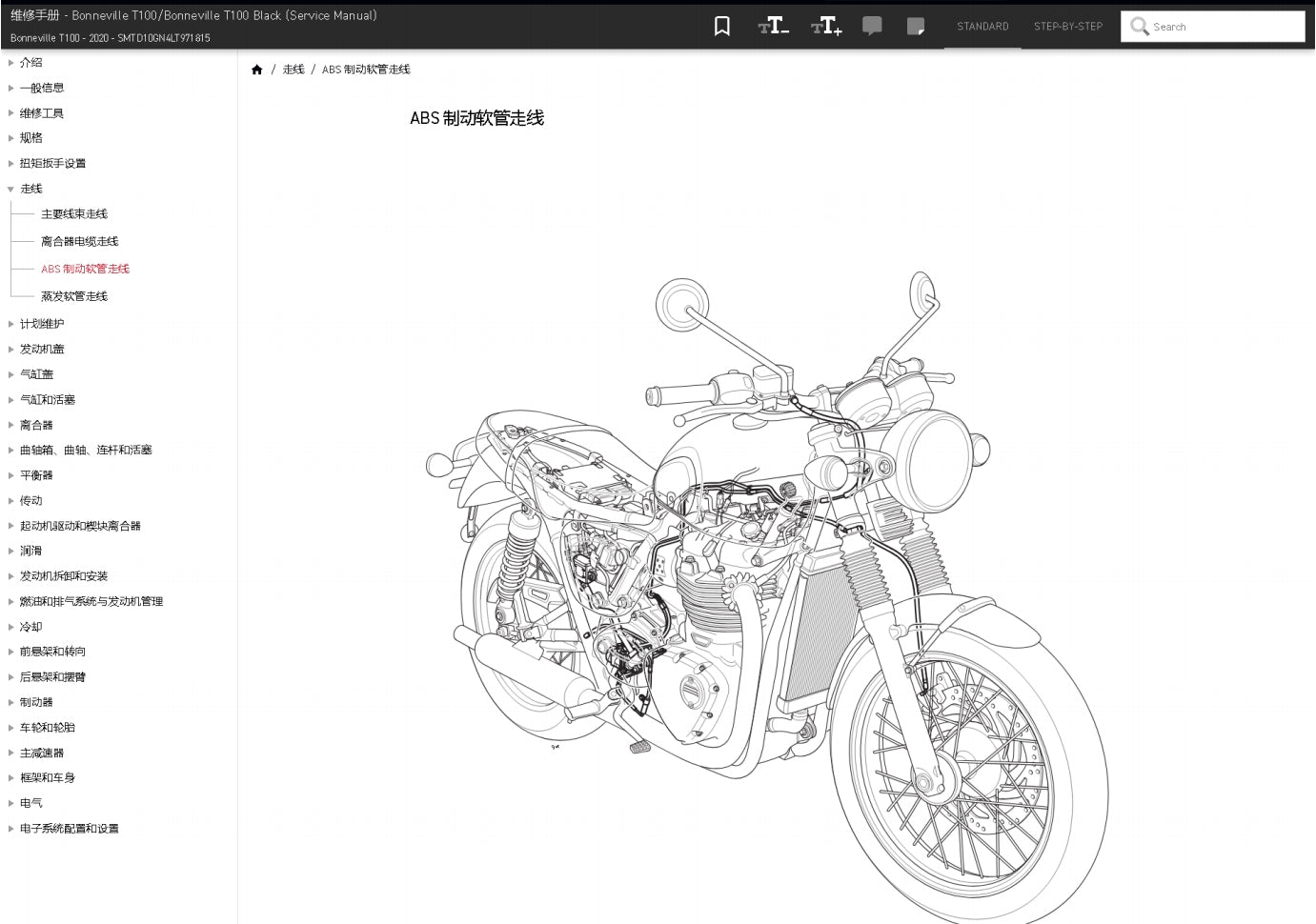Open 走线 from the breadcrumb

point(294,69)
